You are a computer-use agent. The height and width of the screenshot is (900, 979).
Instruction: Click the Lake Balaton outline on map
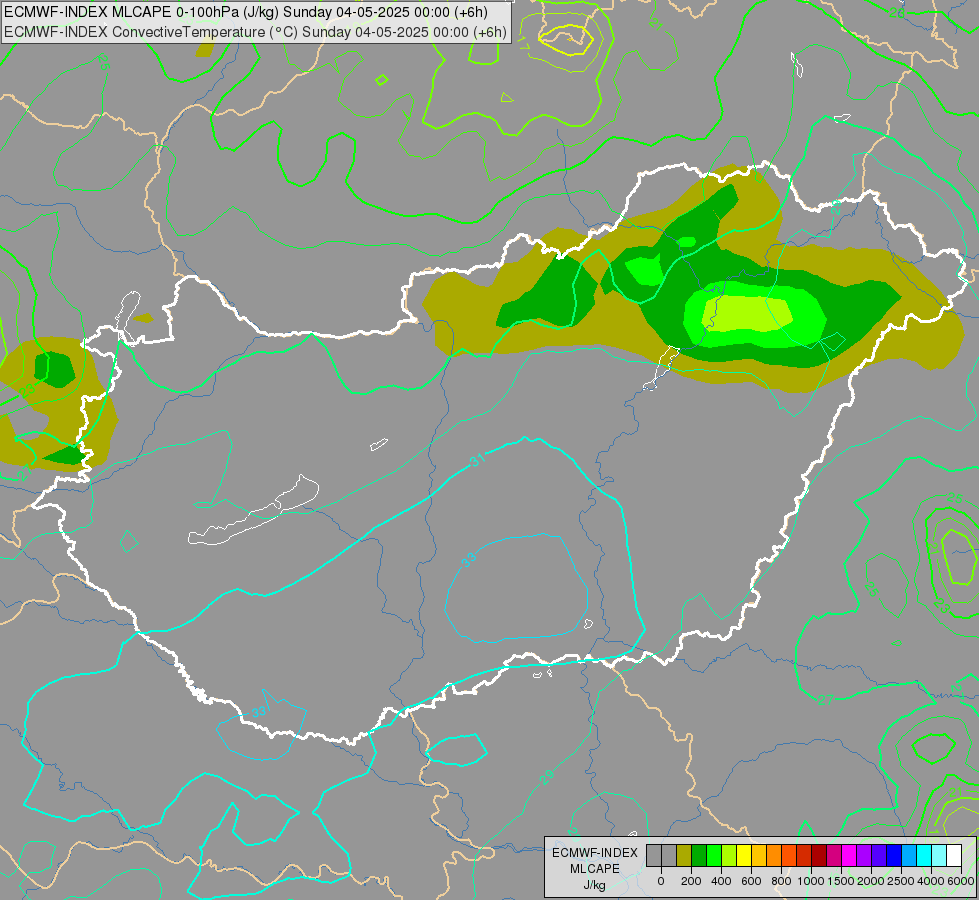tap(253, 511)
